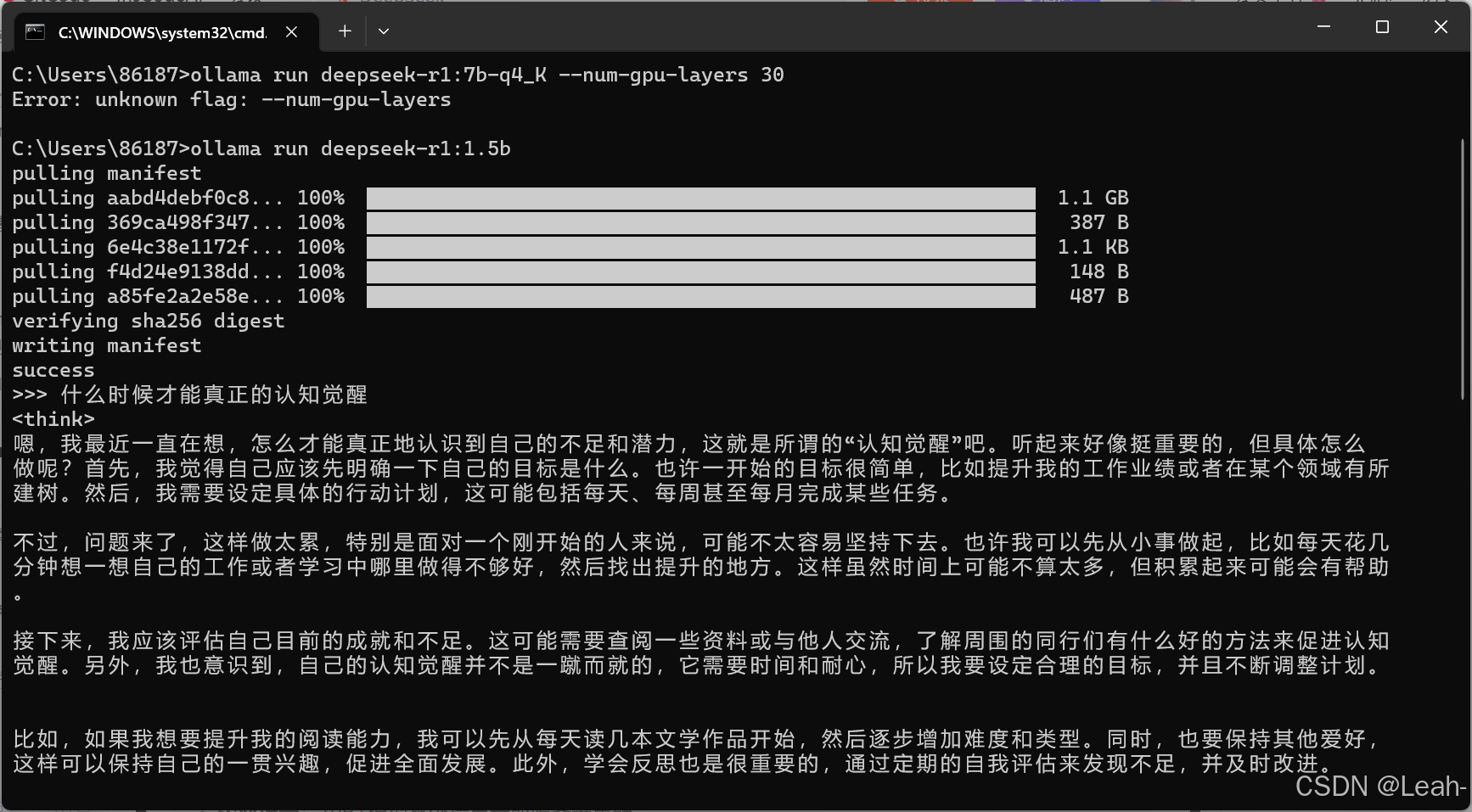Click the '<think>' tag line
This screenshot has height=812, width=1472.
click(x=53, y=420)
